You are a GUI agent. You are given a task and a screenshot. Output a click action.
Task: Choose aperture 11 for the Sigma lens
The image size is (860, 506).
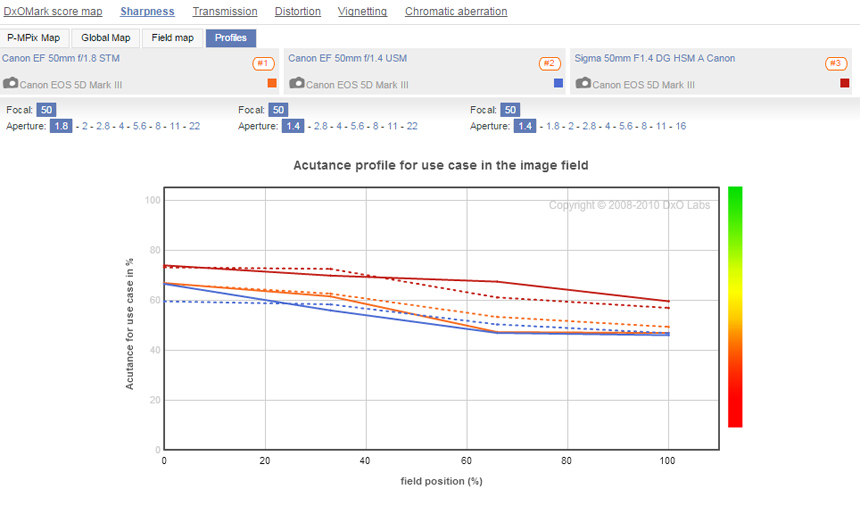661,126
